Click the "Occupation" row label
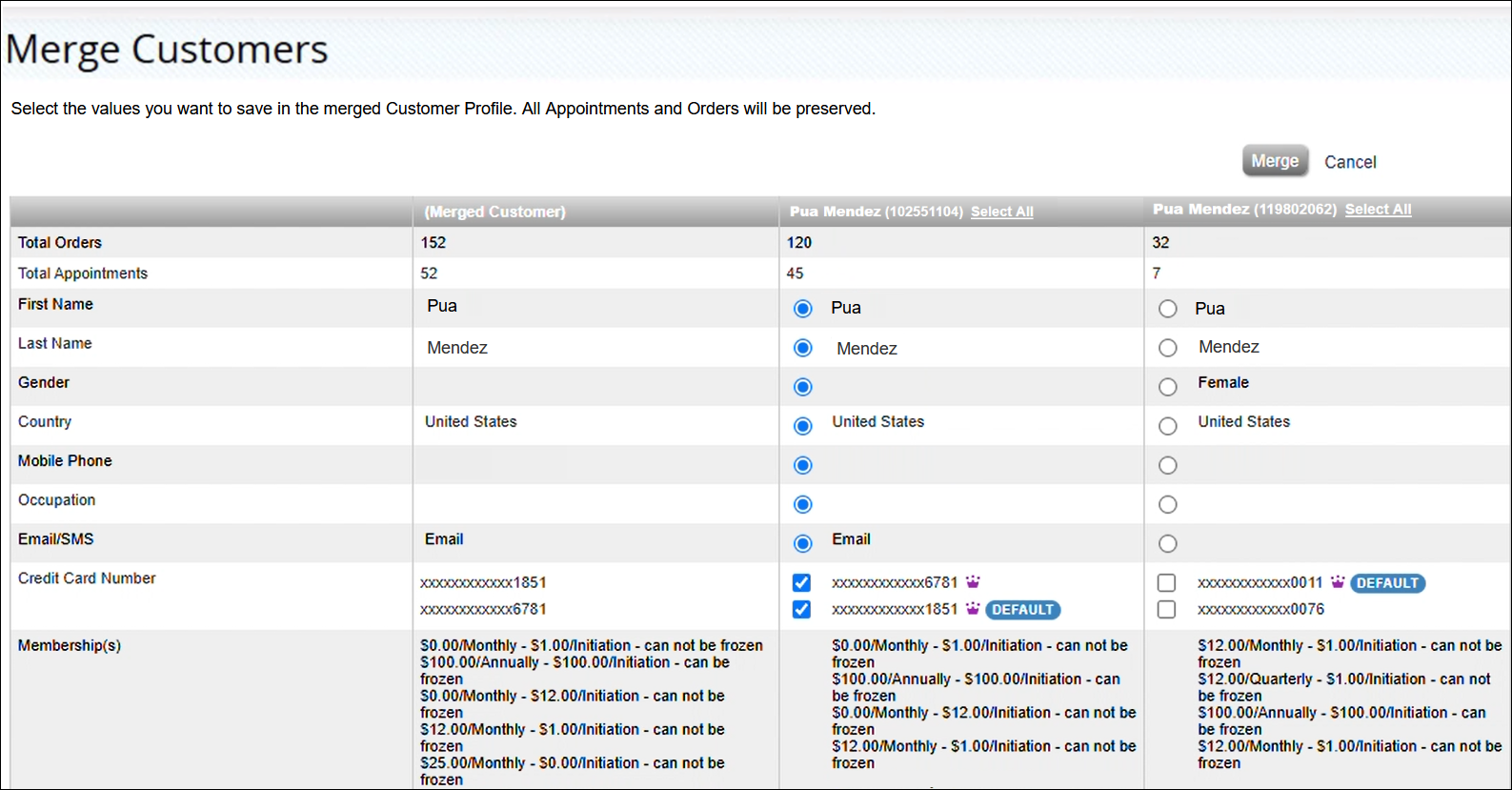This screenshot has height=790, width=1512. tap(57, 500)
